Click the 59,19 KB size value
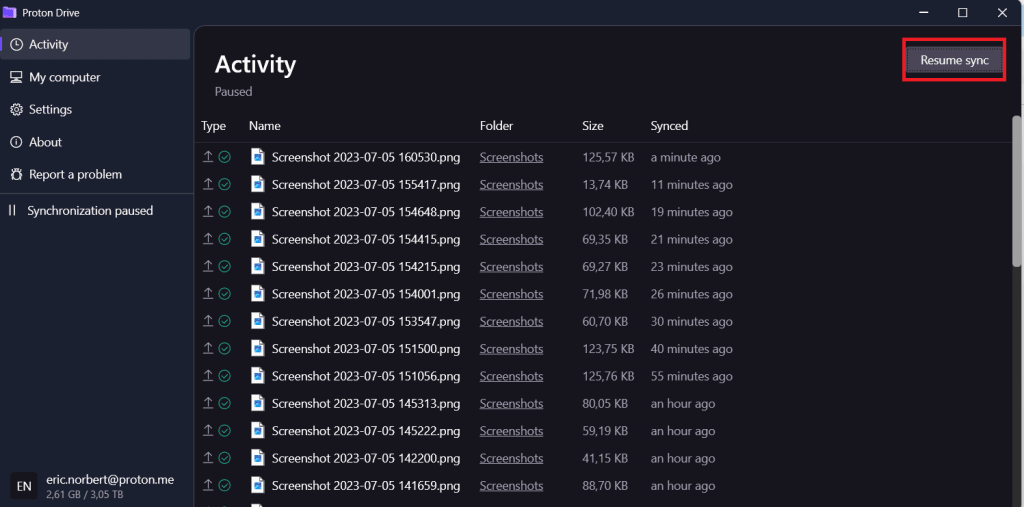 tap(605, 431)
